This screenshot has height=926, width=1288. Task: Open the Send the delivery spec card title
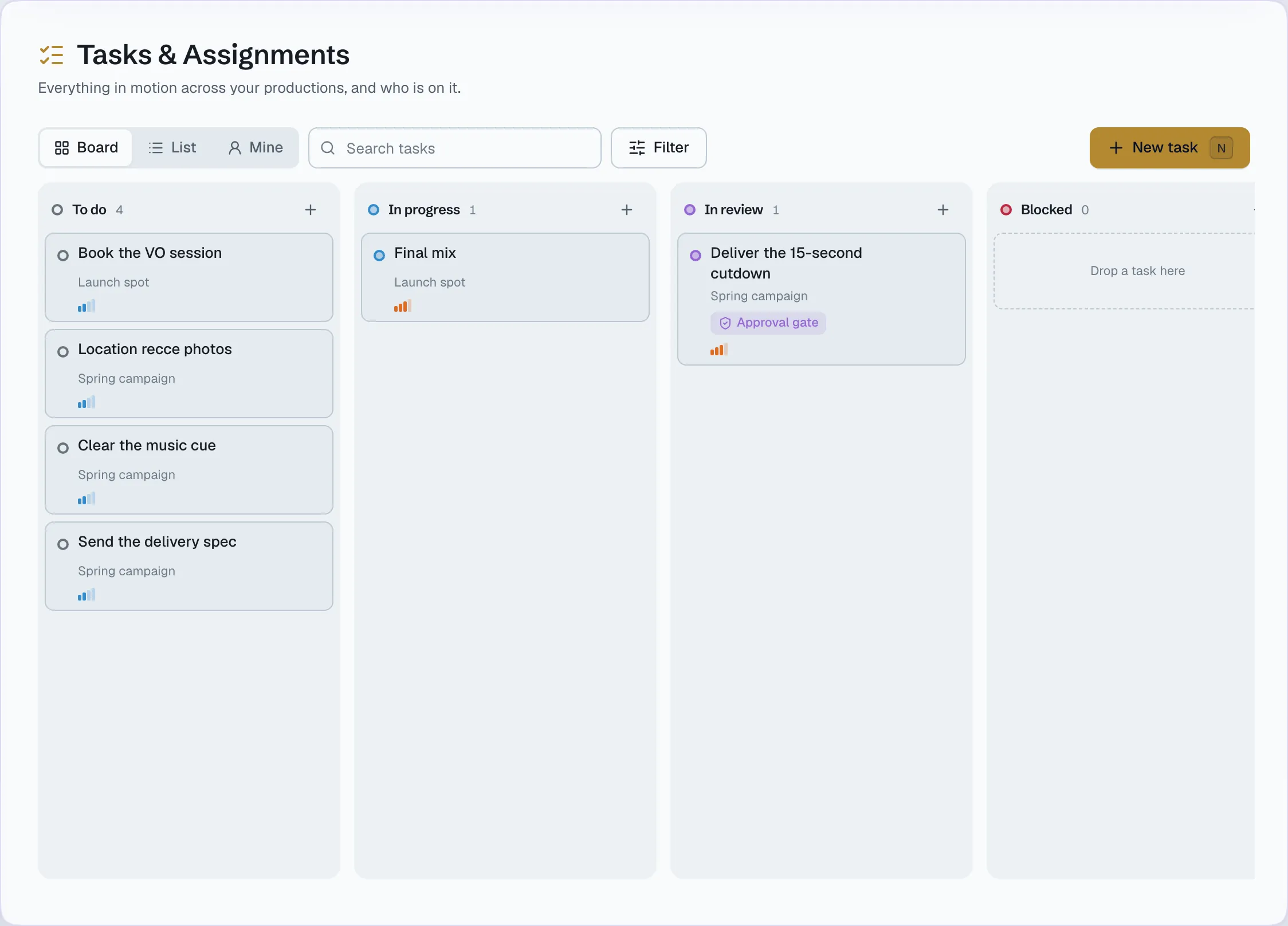point(157,542)
